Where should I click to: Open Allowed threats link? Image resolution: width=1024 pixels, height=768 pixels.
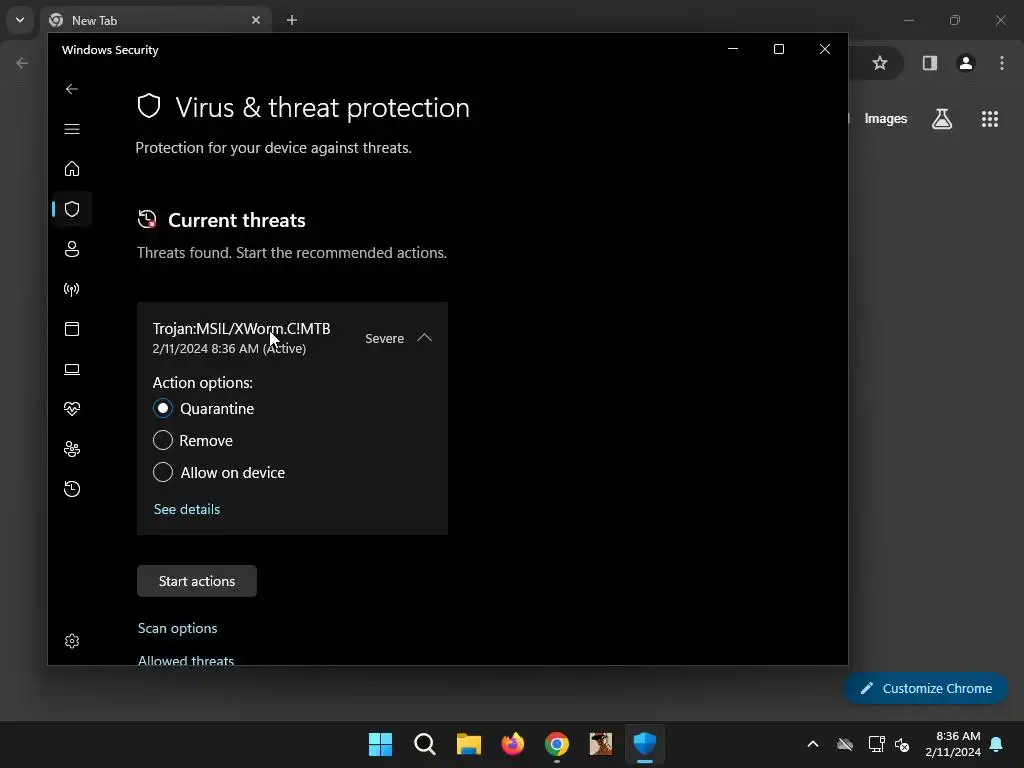pos(185,660)
